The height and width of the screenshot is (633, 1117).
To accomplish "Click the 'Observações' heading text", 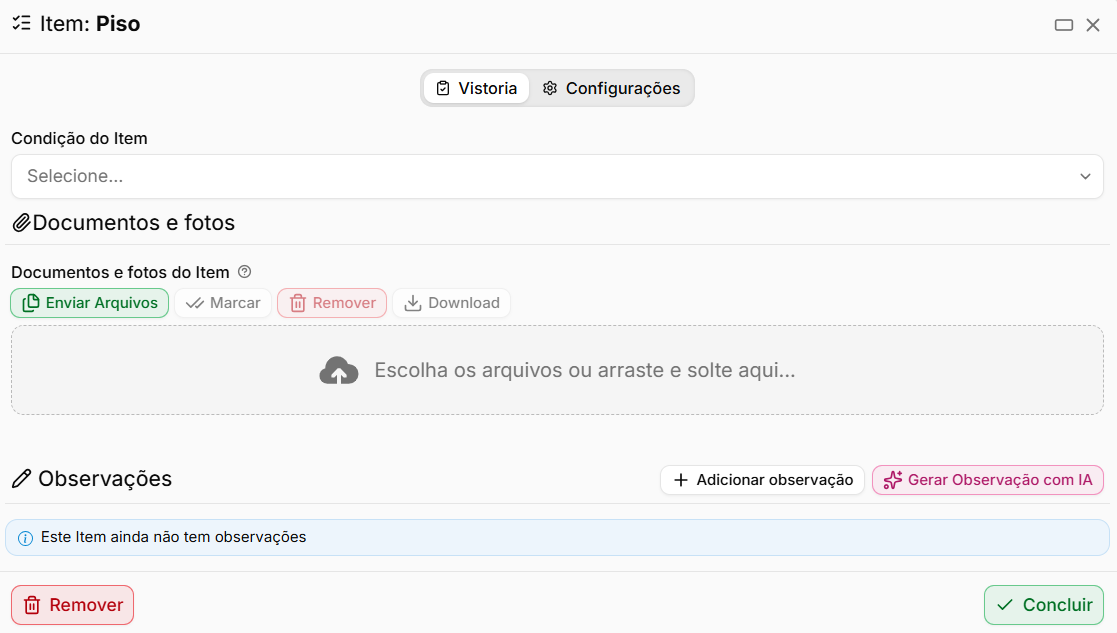I will 105,478.
